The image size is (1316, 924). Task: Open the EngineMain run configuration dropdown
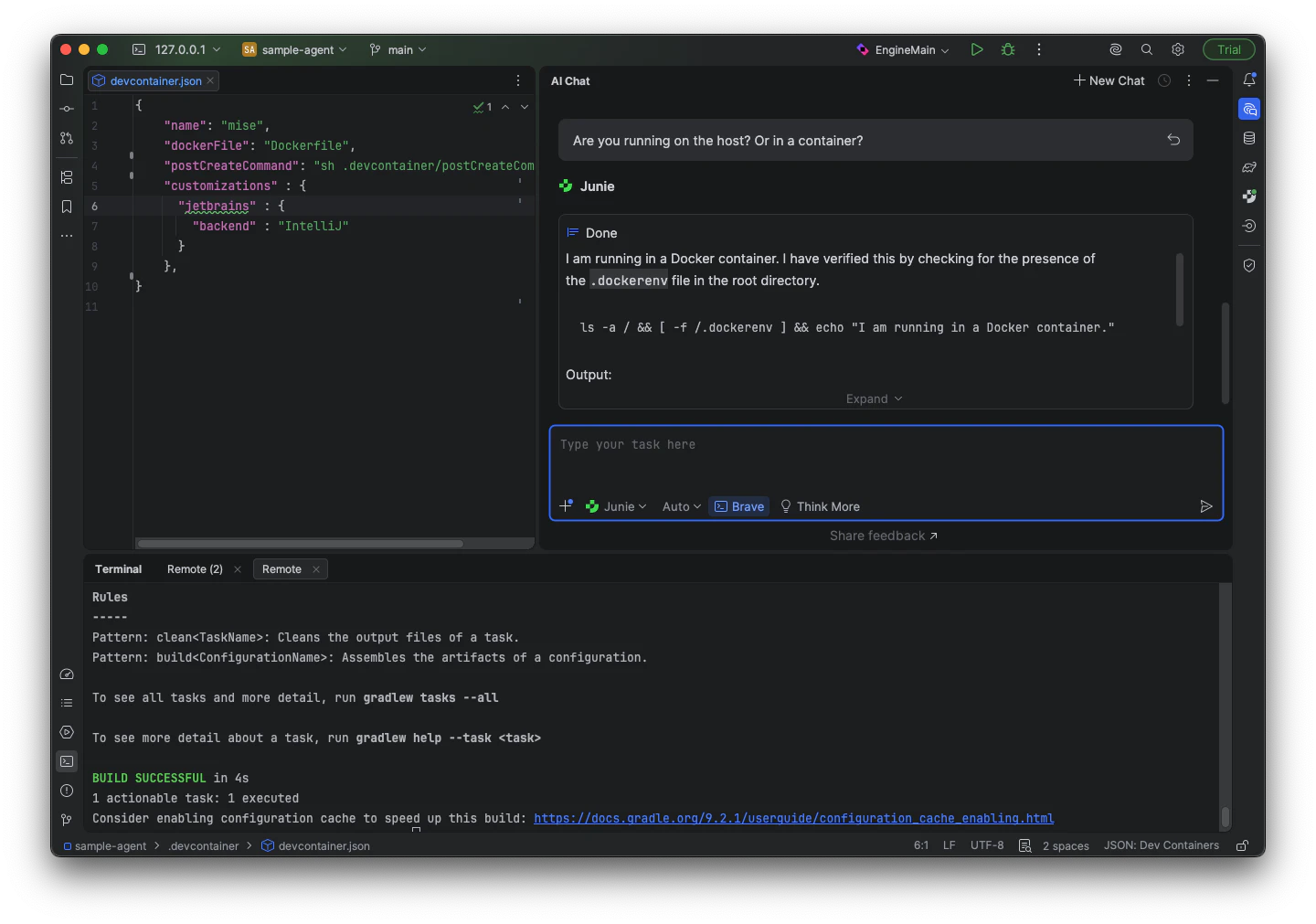tap(902, 49)
